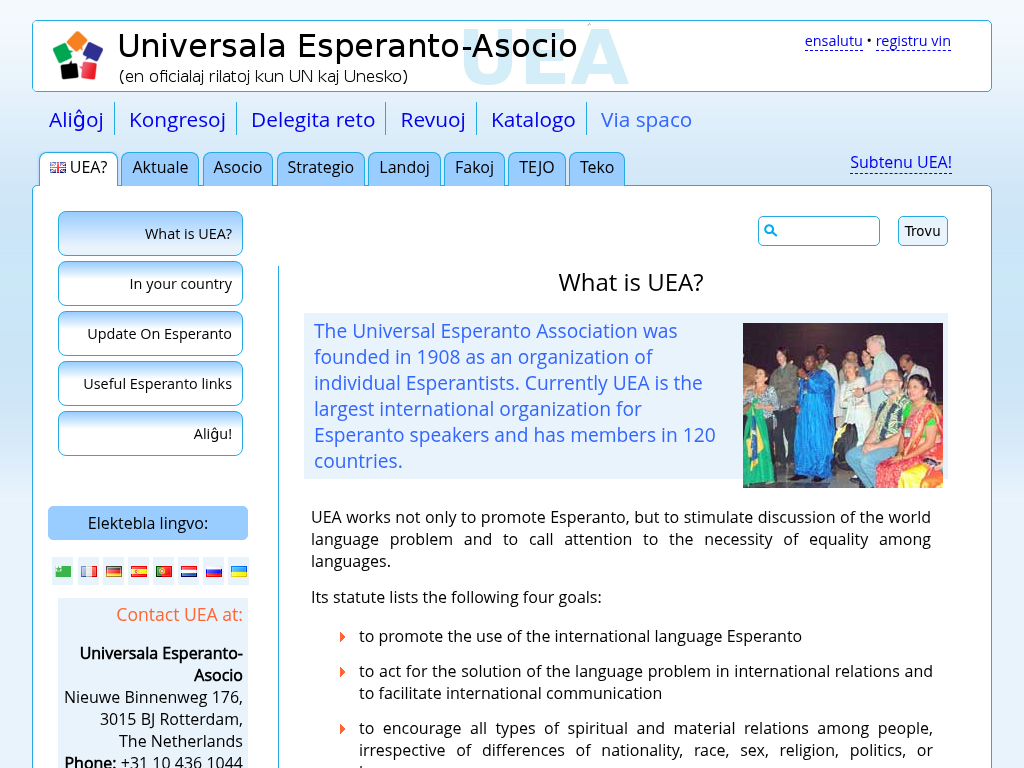Choose the Ukrainian flag language icon

(x=239, y=571)
